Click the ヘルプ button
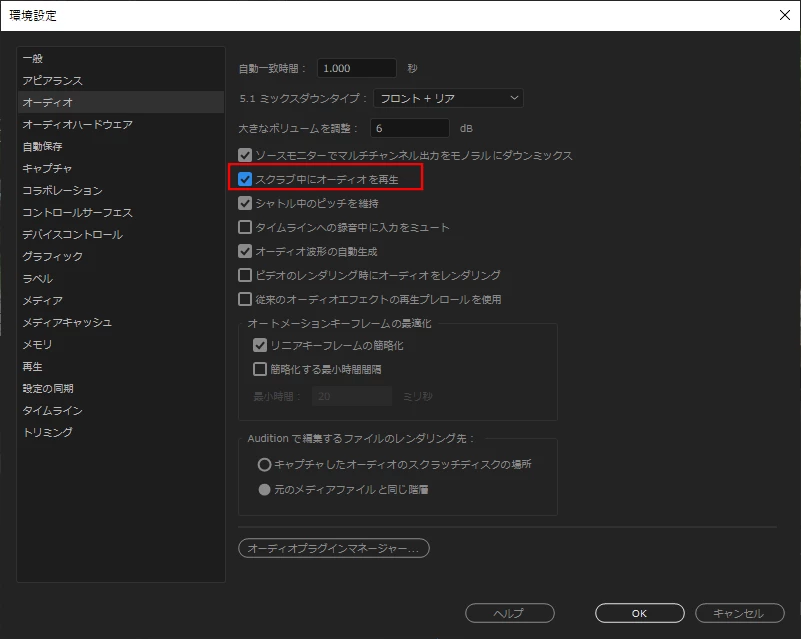801x639 pixels. coord(510,613)
